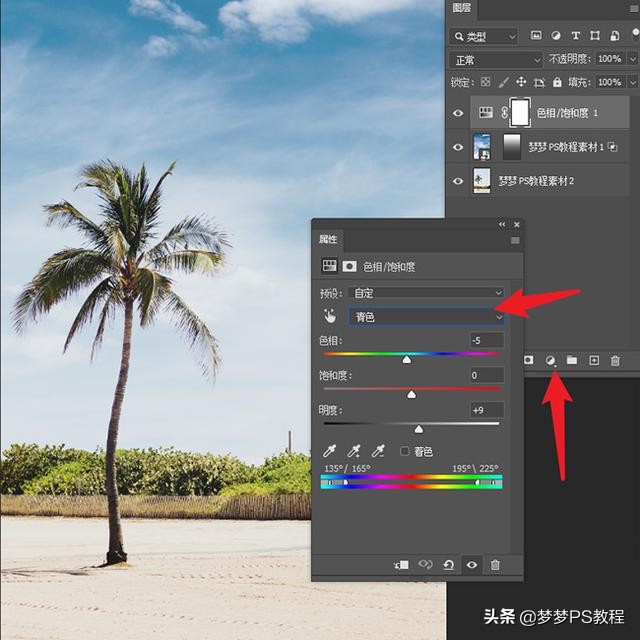
Task: Select the on-image targeted adjustment hand tool
Action: (x=330, y=316)
